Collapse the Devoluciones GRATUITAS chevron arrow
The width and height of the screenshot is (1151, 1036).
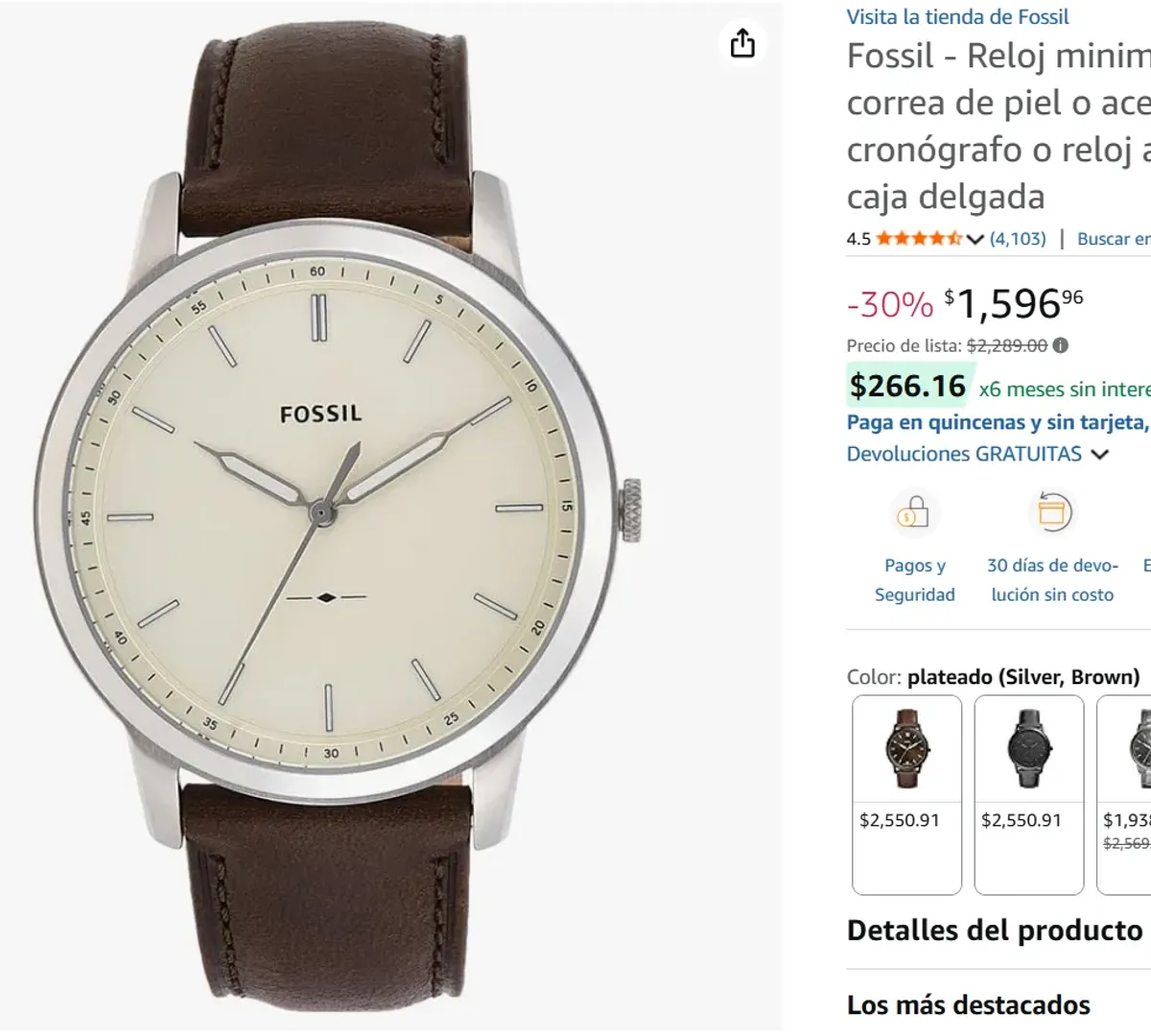(x=1100, y=454)
